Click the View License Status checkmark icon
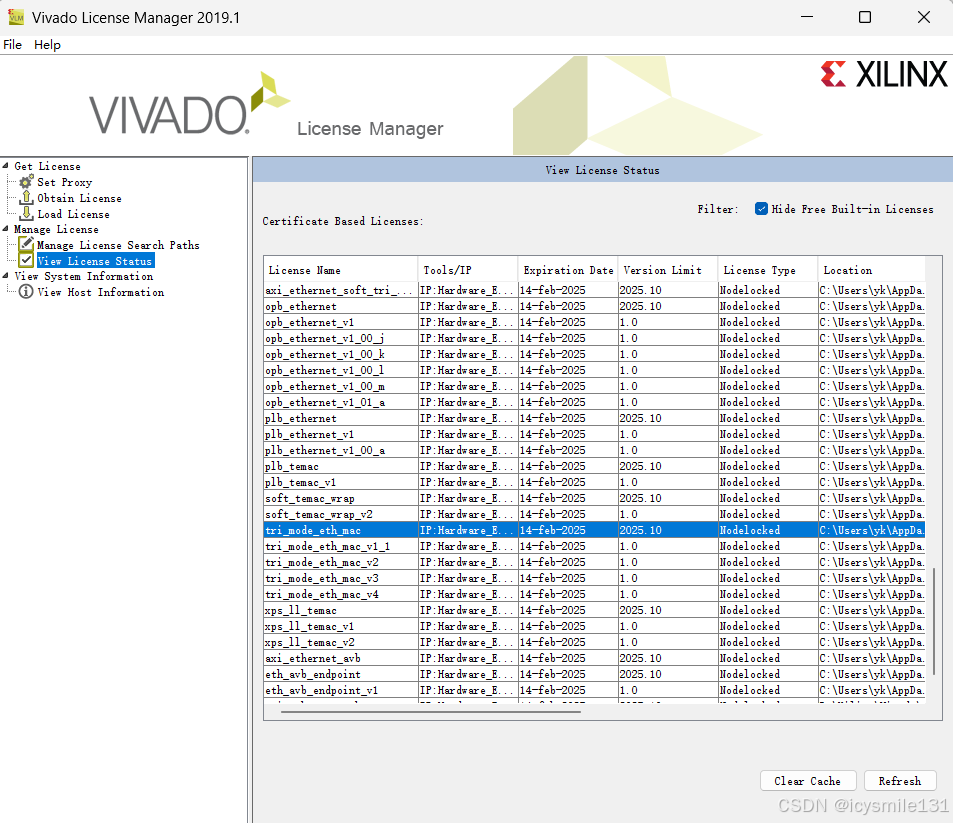 26,260
